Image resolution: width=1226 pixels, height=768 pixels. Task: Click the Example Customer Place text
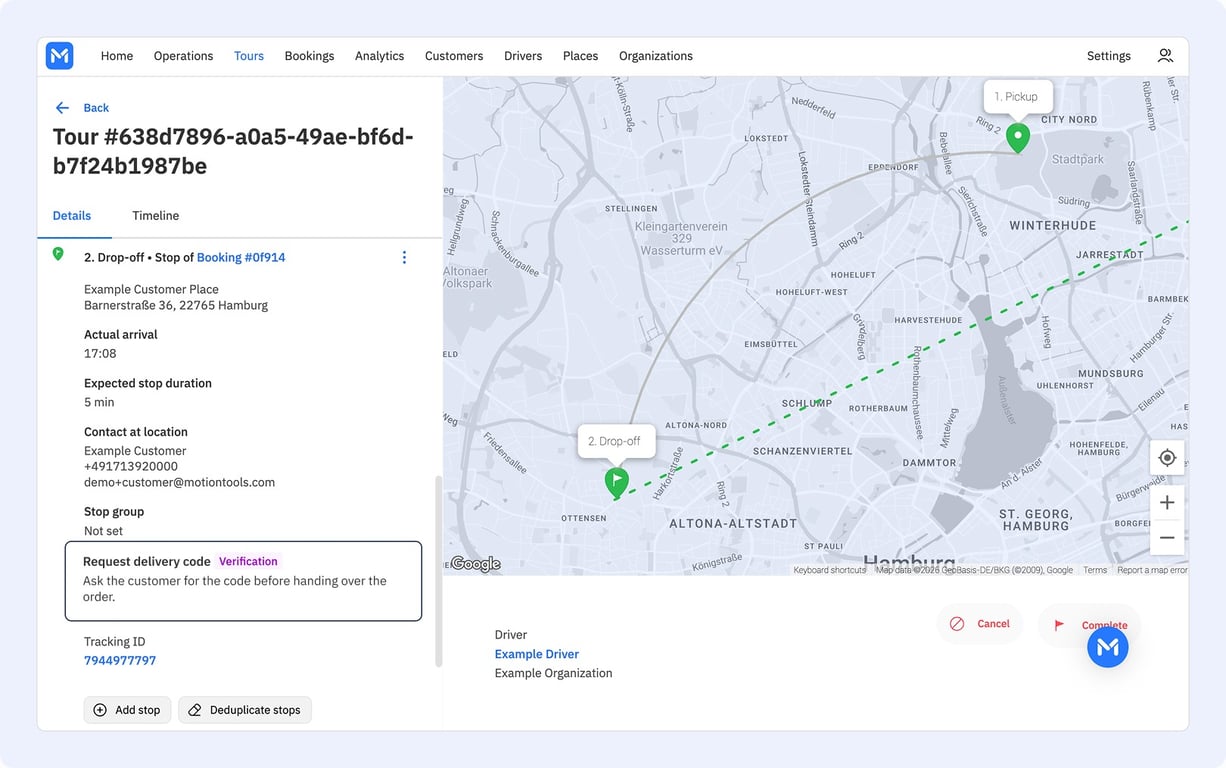[x=151, y=290]
